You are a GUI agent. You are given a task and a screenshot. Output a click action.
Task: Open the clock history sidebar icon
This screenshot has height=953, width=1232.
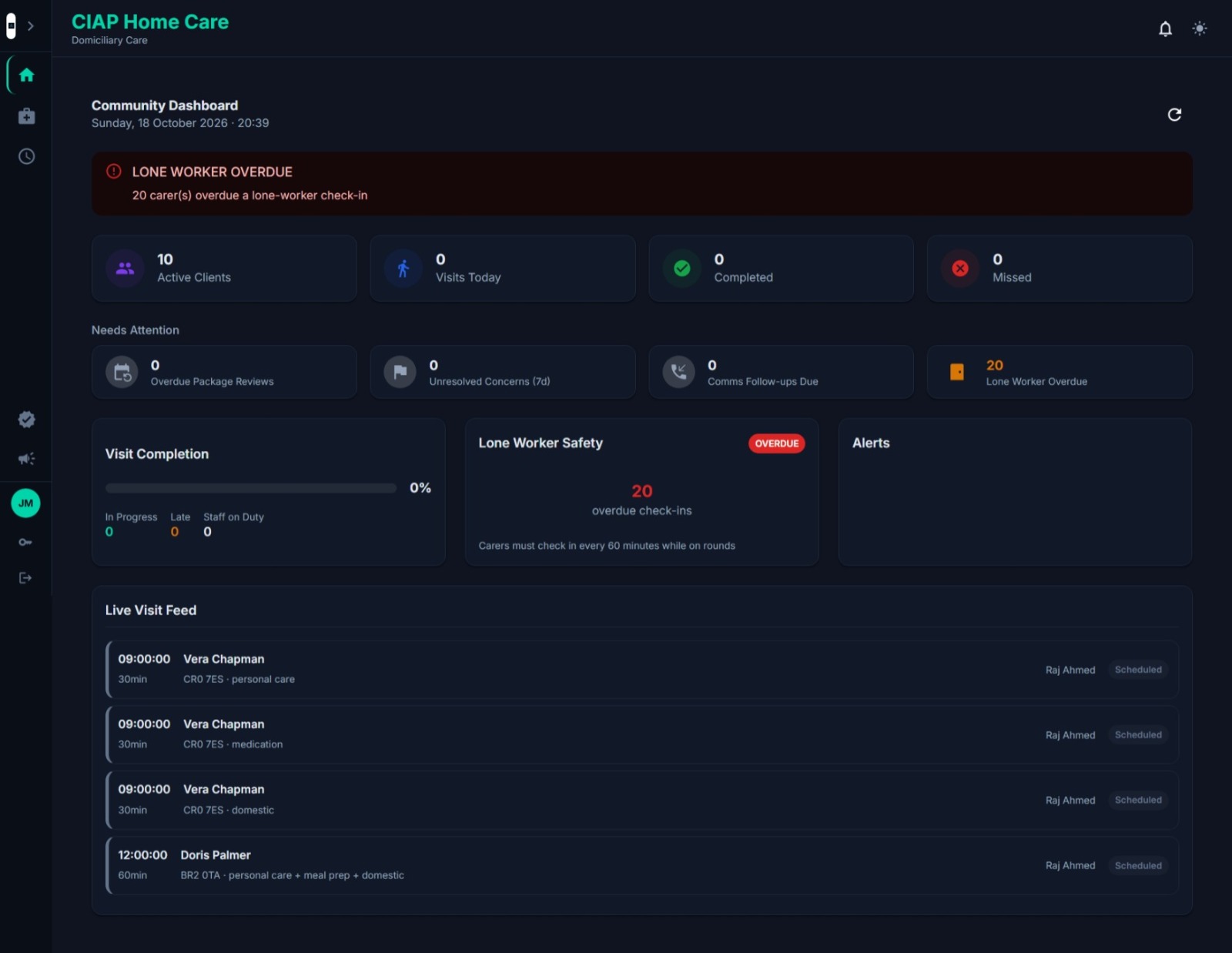pos(26,156)
